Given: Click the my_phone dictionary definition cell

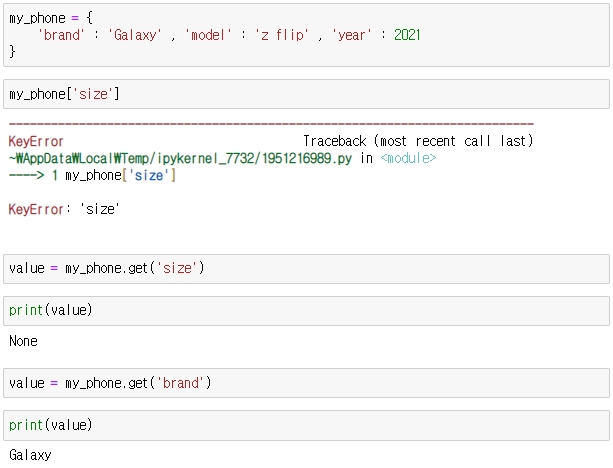Looking at the screenshot, I should click(306, 35).
